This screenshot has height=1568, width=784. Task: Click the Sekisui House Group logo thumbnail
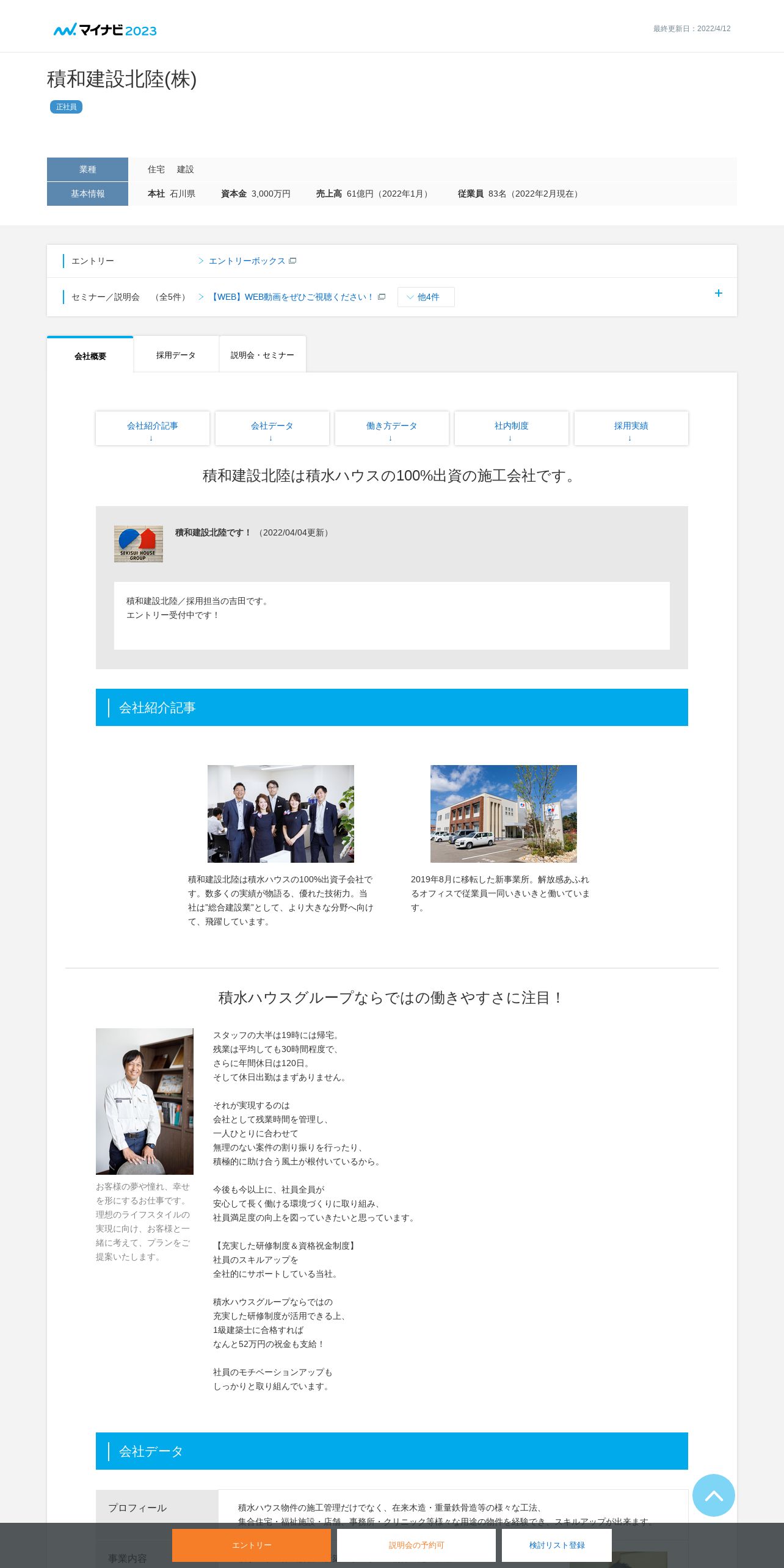pyautogui.click(x=139, y=544)
